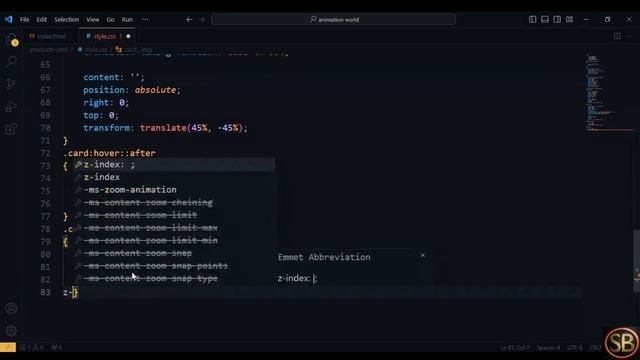640x360 pixels.
Task: Select the -ms-content-zoom-limit-max suggestion
Action: coord(174,228)
